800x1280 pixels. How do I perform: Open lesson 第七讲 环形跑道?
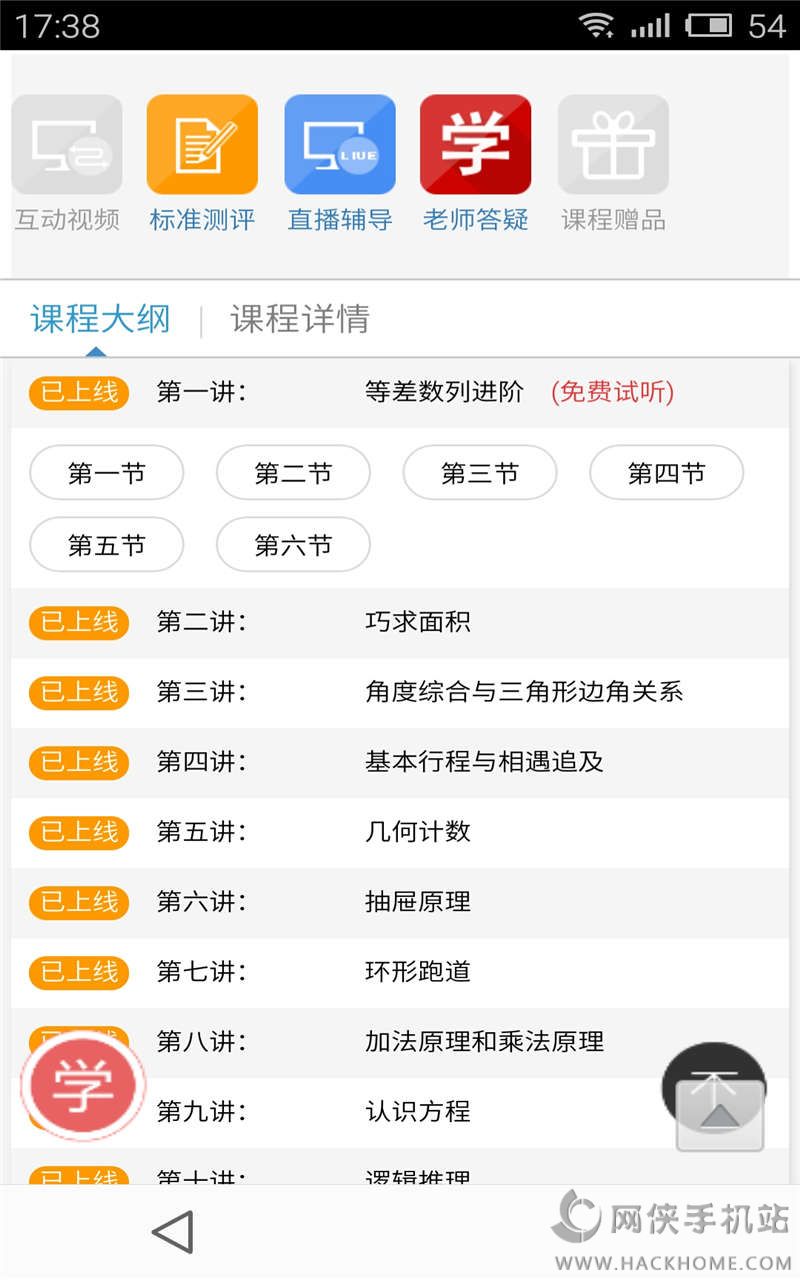coord(400,972)
